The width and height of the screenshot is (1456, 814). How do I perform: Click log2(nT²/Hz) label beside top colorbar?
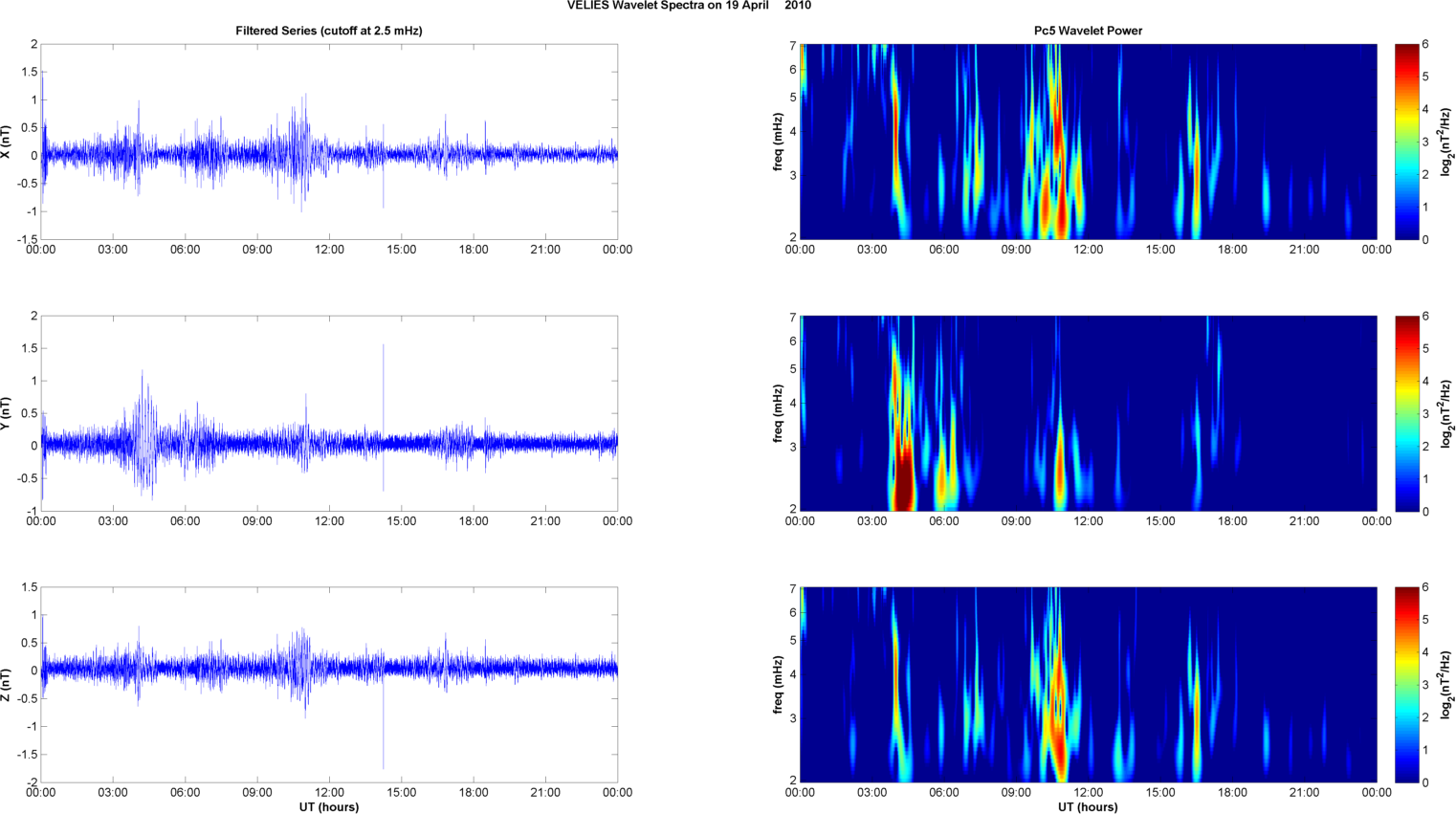click(x=1447, y=142)
